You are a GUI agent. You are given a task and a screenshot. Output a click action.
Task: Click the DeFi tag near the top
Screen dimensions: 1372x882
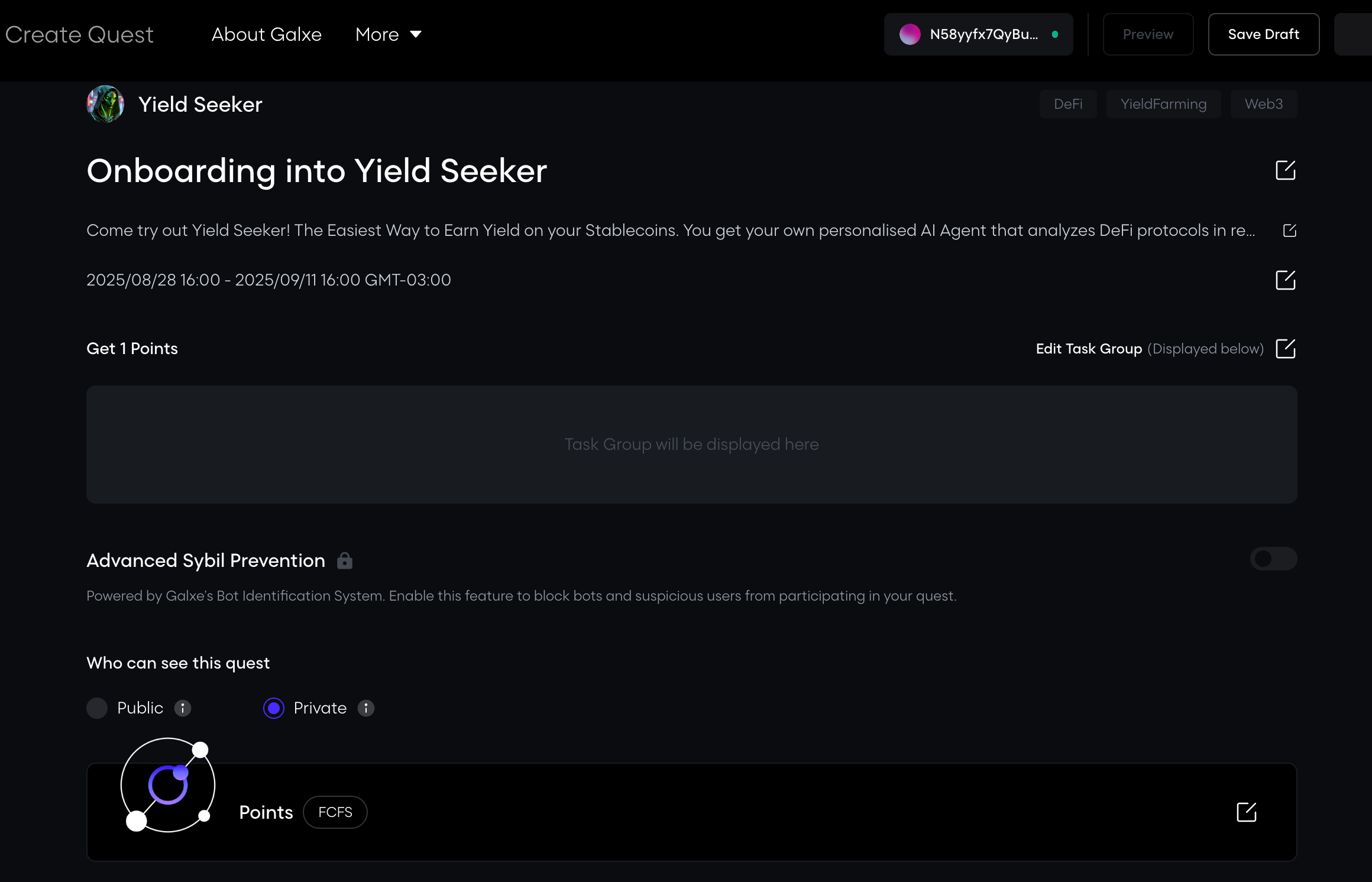(1067, 103)
